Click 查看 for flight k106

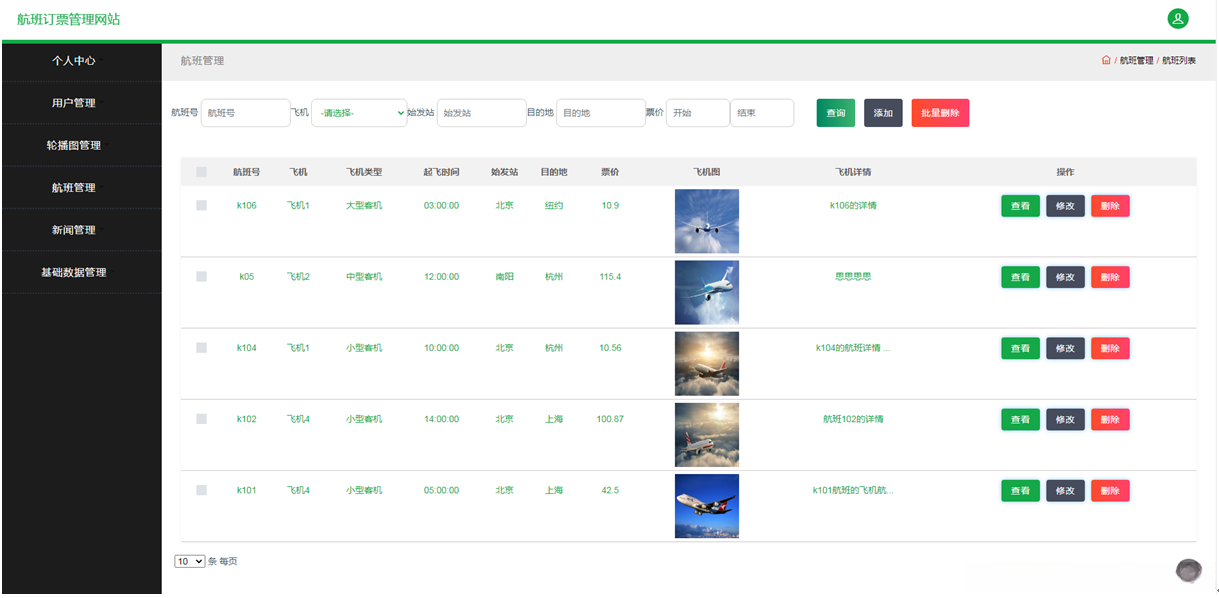click(x=1020, y=206)
